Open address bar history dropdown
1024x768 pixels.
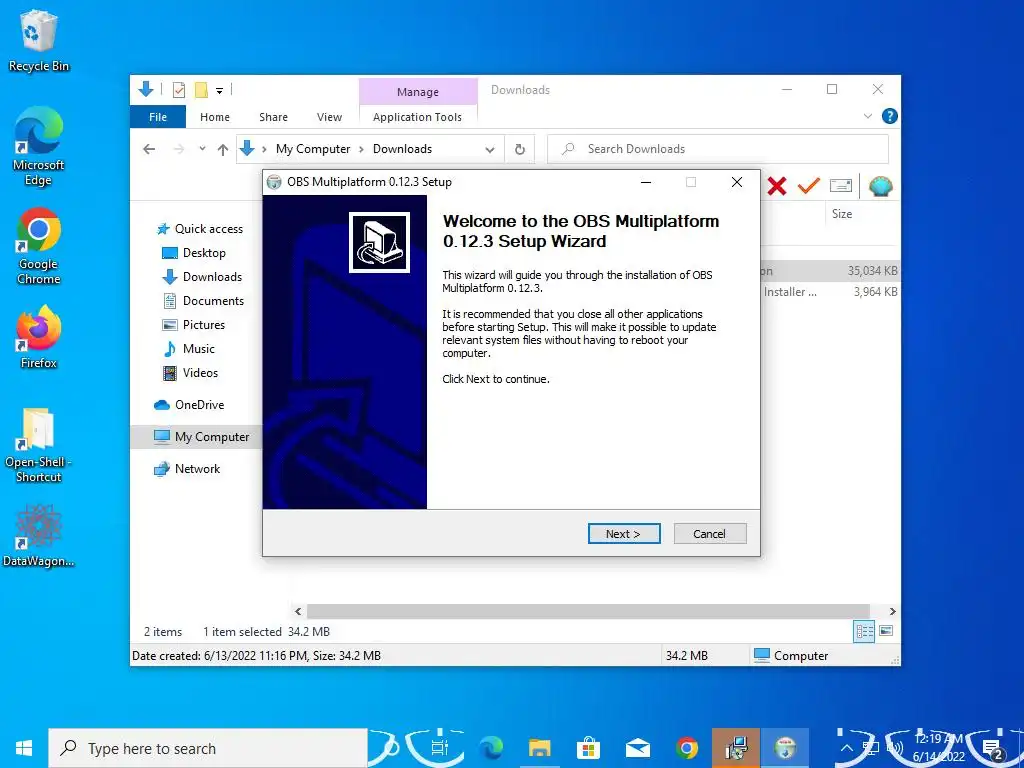click(490, 150)
